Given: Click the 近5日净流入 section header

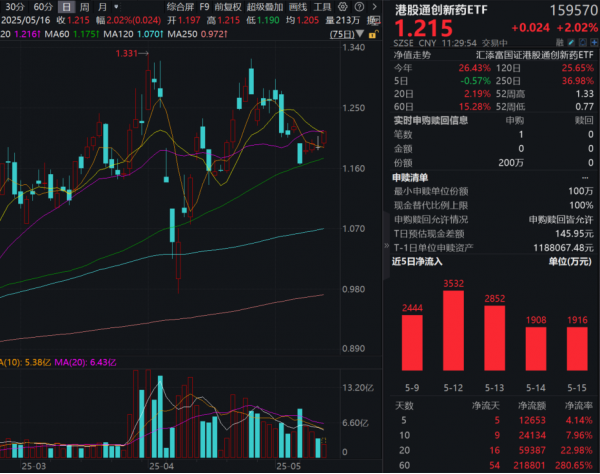Looking at the screenshot, I should pos(417,262).
